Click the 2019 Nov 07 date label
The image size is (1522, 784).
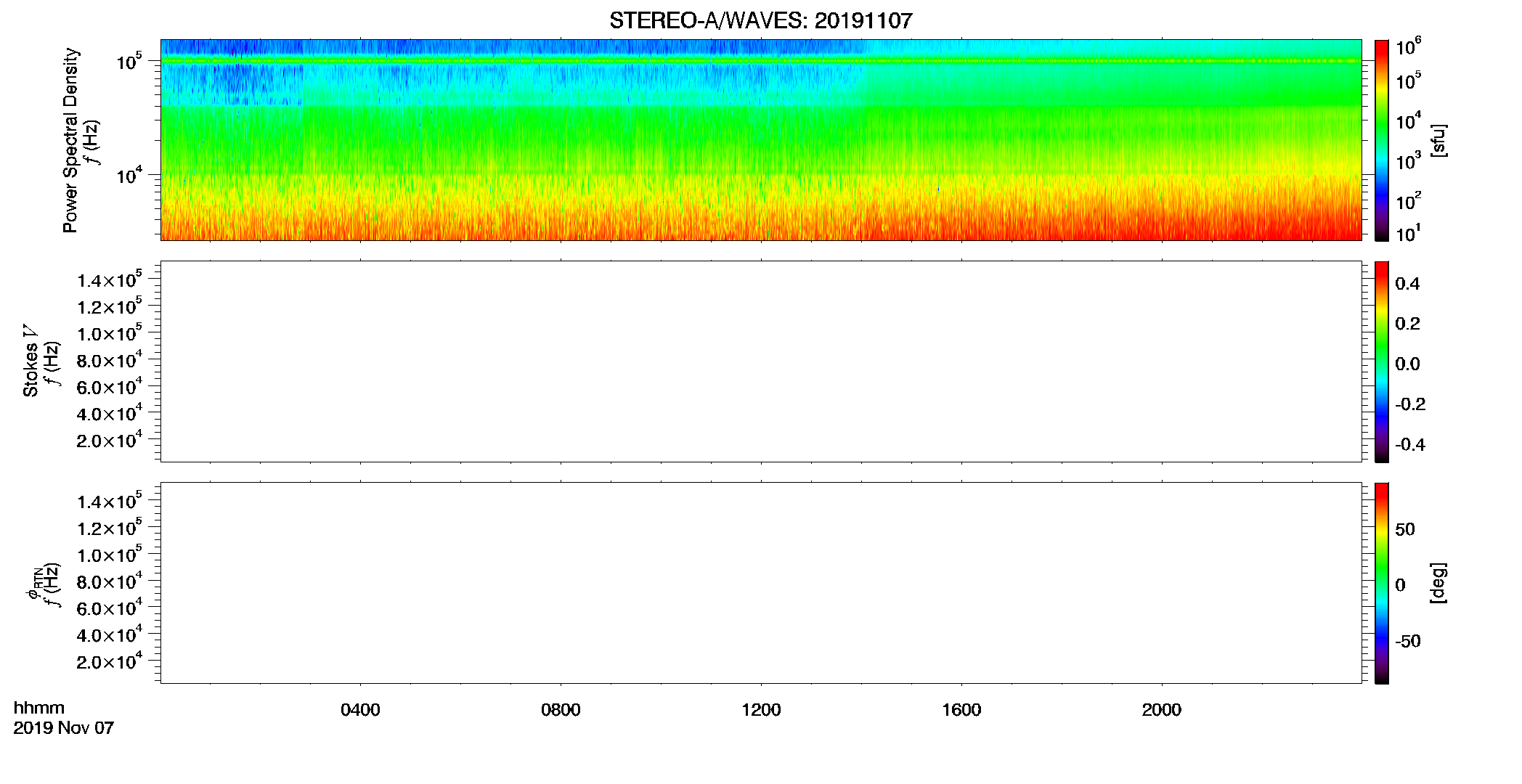64,728
